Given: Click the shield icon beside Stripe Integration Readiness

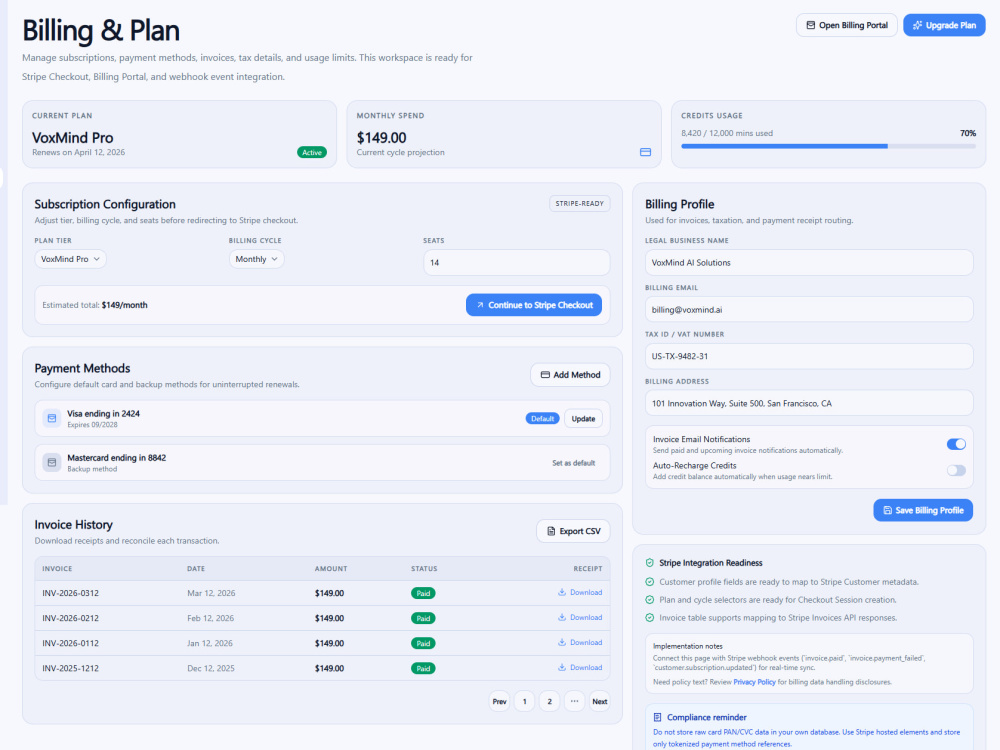Looking at the screenshot, I should pos(650,562).
